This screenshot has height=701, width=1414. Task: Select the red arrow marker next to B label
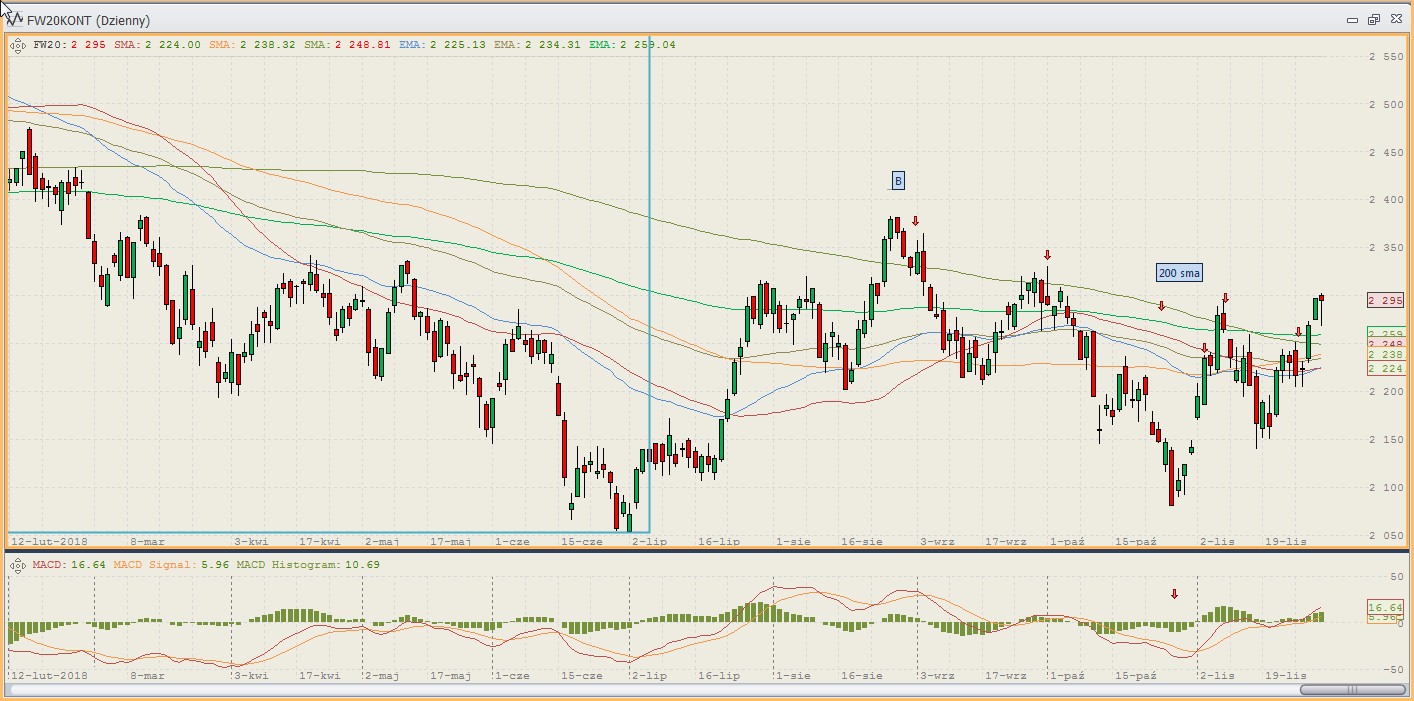click(915, 221)
